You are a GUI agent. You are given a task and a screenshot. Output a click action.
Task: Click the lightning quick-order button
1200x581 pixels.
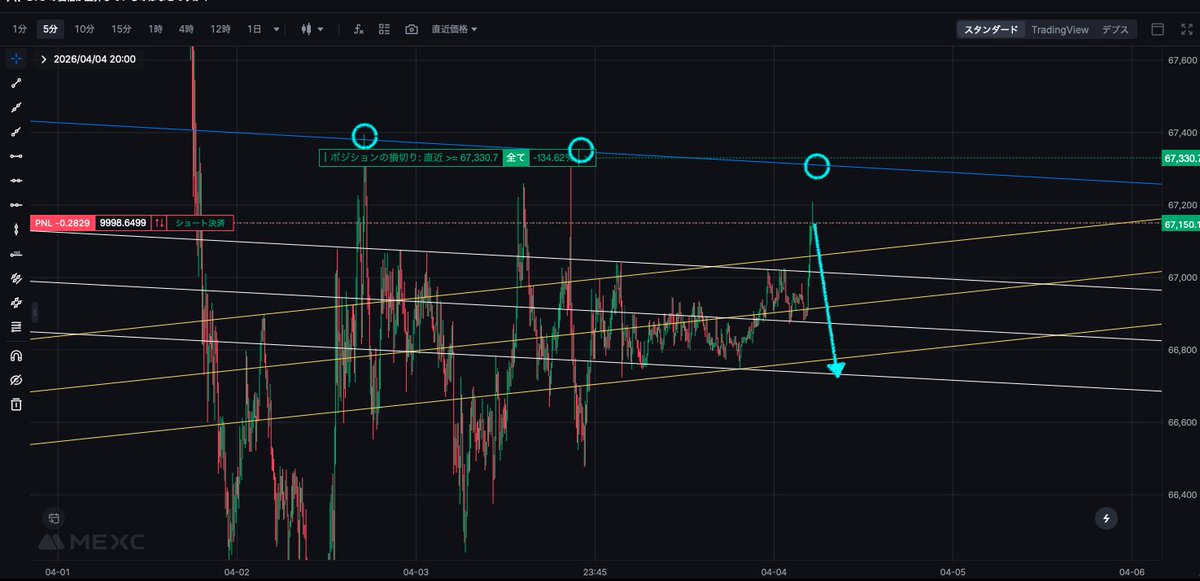point(1106,517)
